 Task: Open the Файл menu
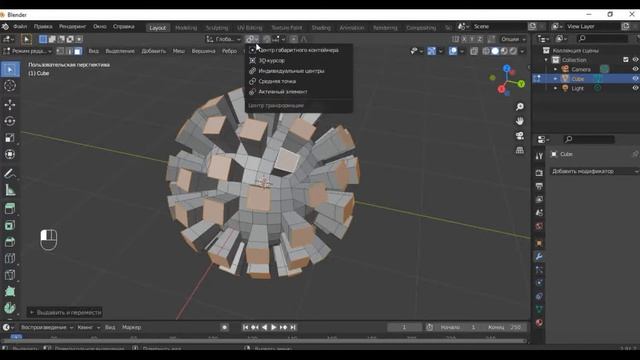point(20,27)
